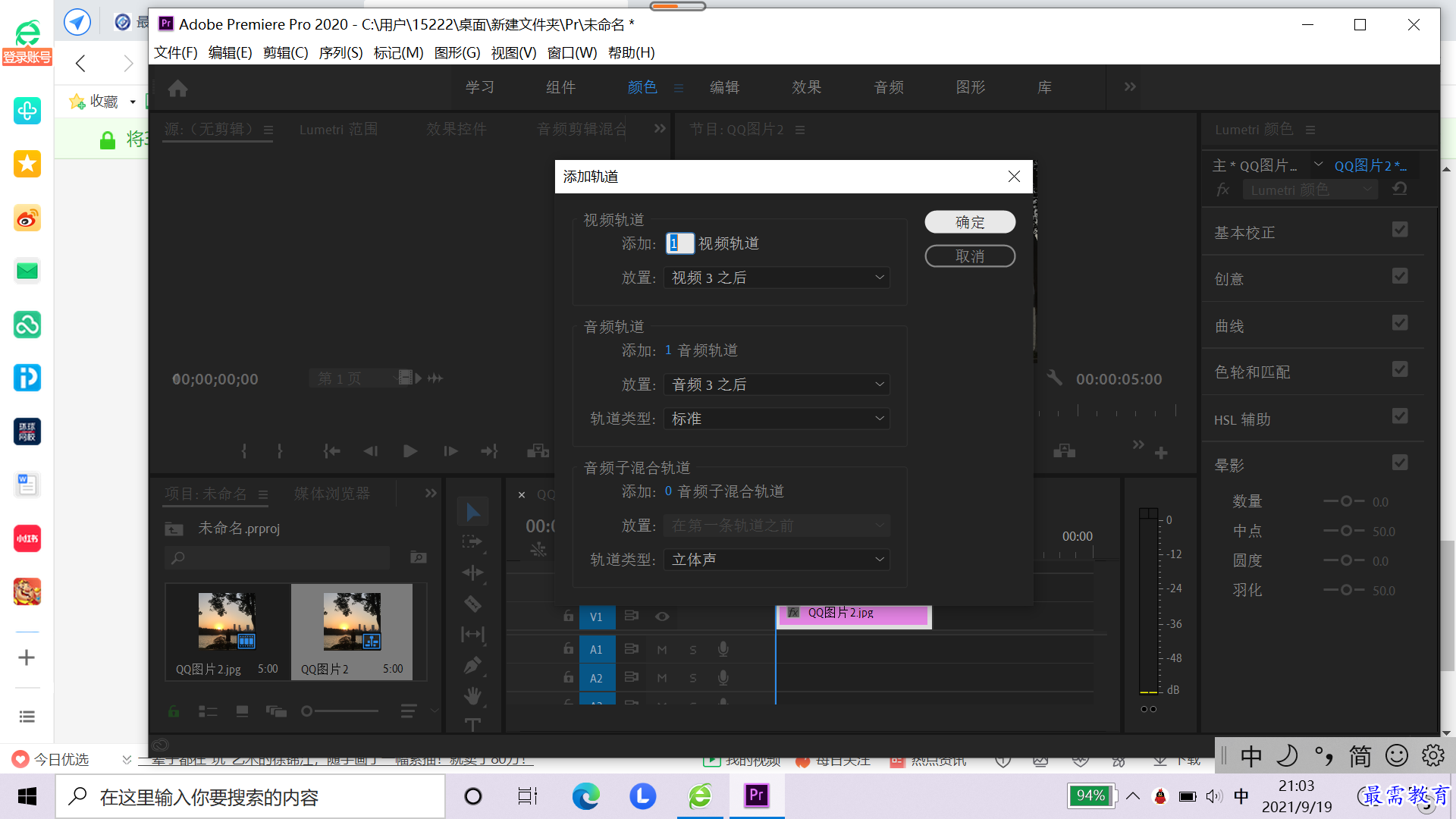Viewport: 1456px width, 819px height.
Task: Open the master clip dropdown arrow in Lumetri
Action: [1319, 165]
